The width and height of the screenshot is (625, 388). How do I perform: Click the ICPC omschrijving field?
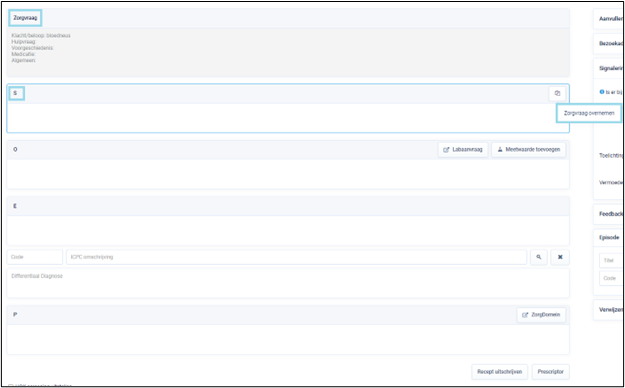click(x=297, y=257)
